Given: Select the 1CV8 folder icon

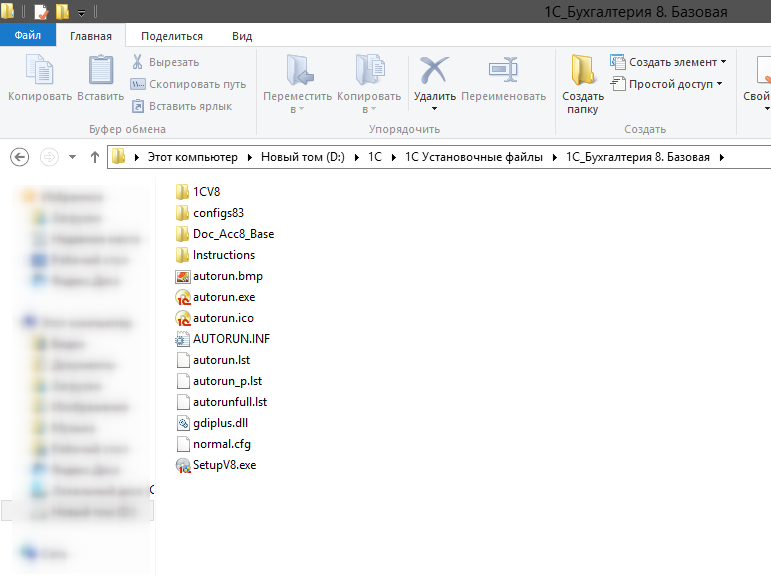Looking at the screenshot, I should (x=182, y=191).
